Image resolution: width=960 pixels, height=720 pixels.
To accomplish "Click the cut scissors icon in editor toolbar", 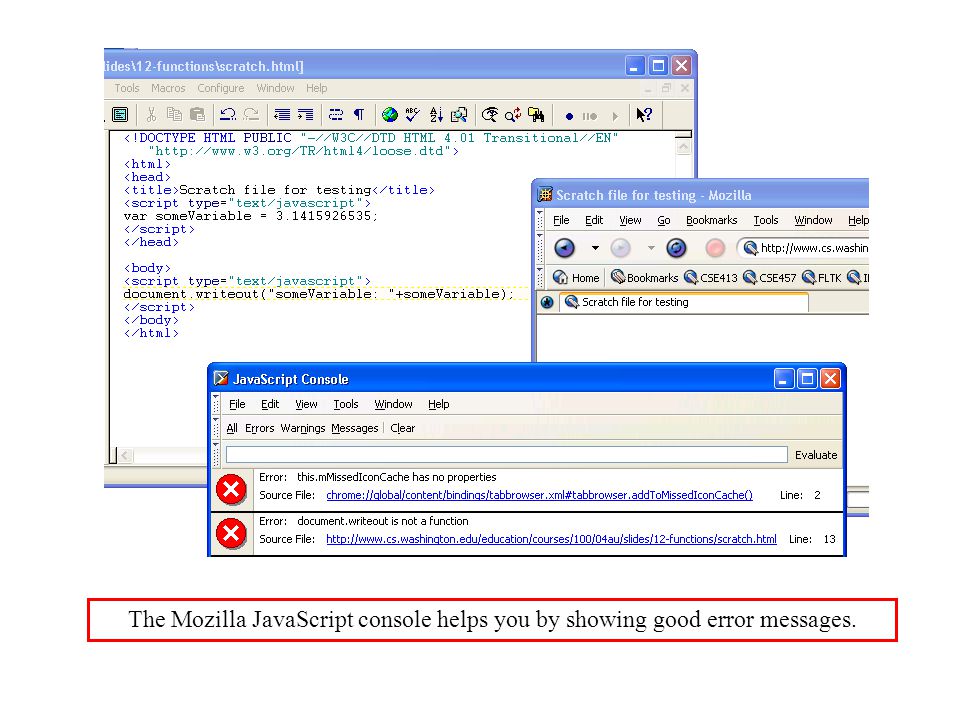I will point(151,114).
